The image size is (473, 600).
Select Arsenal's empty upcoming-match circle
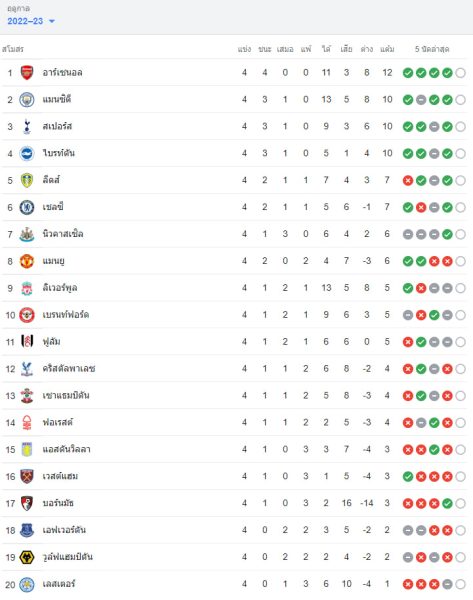461,73
